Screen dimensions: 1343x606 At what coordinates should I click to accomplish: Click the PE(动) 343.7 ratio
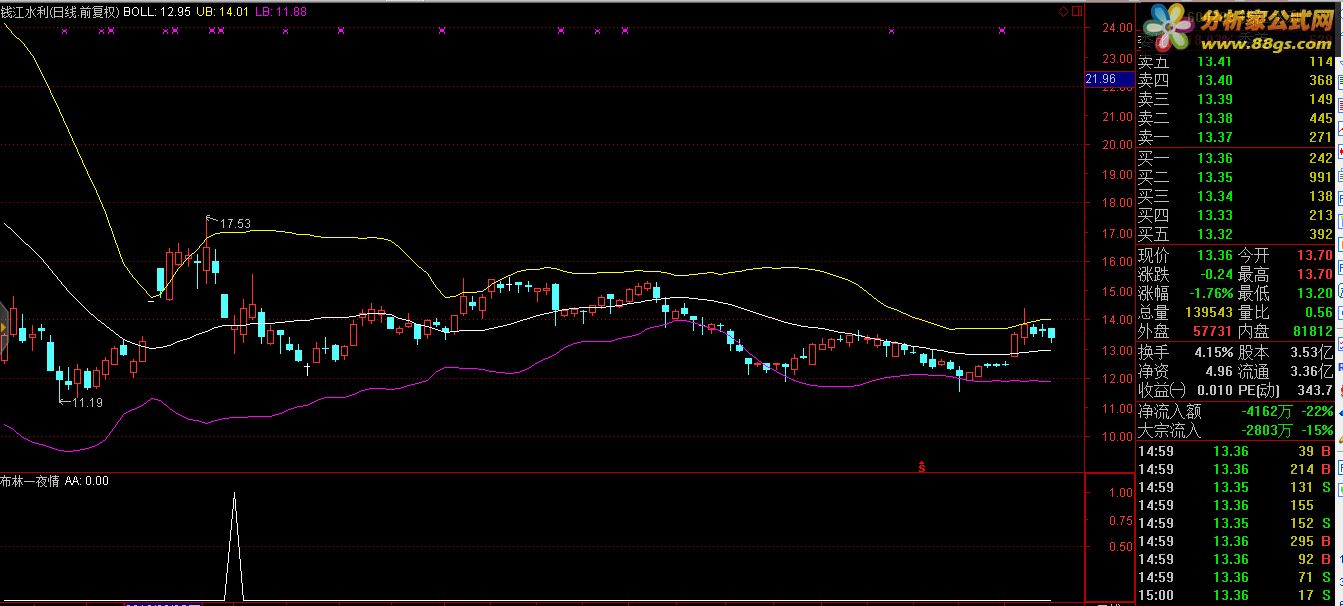click(1286, 390)
